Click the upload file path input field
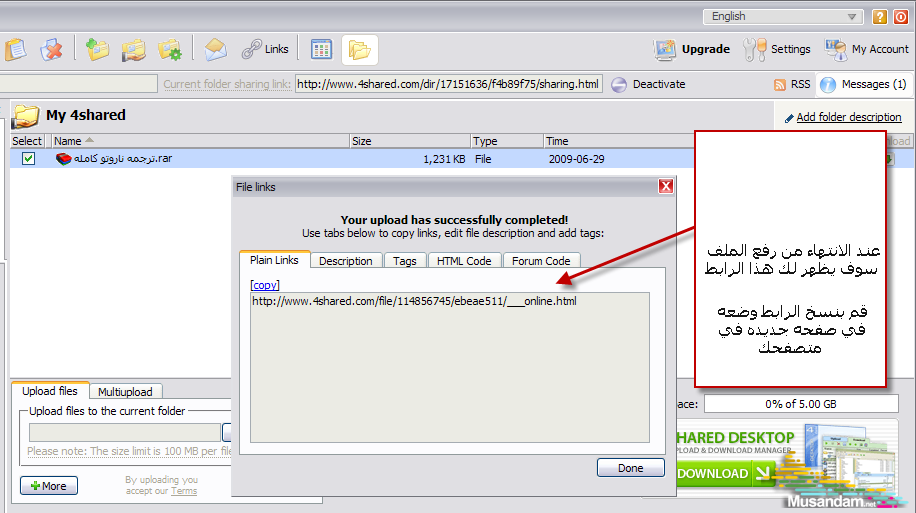 pos(124,432)
